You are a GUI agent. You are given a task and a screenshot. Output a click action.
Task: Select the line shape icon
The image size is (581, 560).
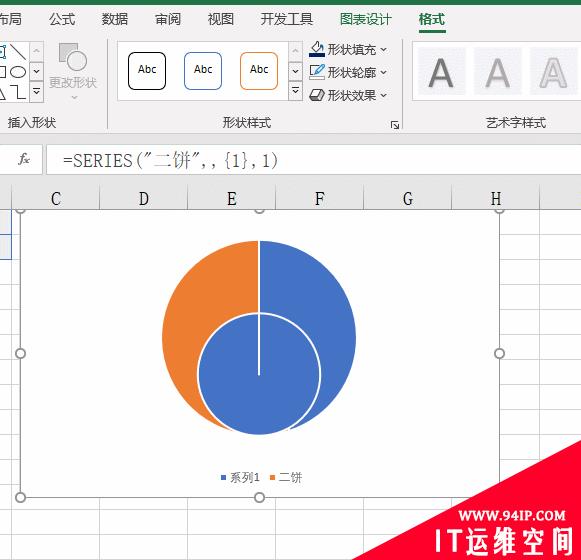point(17,52)
